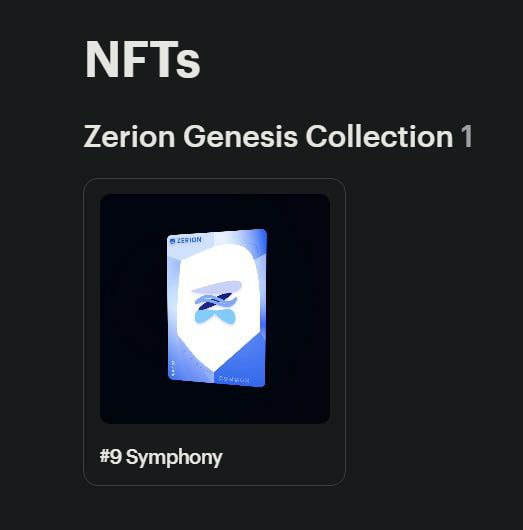This screenshot has width=523, height=530.
Task: Open the Symphony NFT thumbnail image
Action: click(x=215, y=309)
